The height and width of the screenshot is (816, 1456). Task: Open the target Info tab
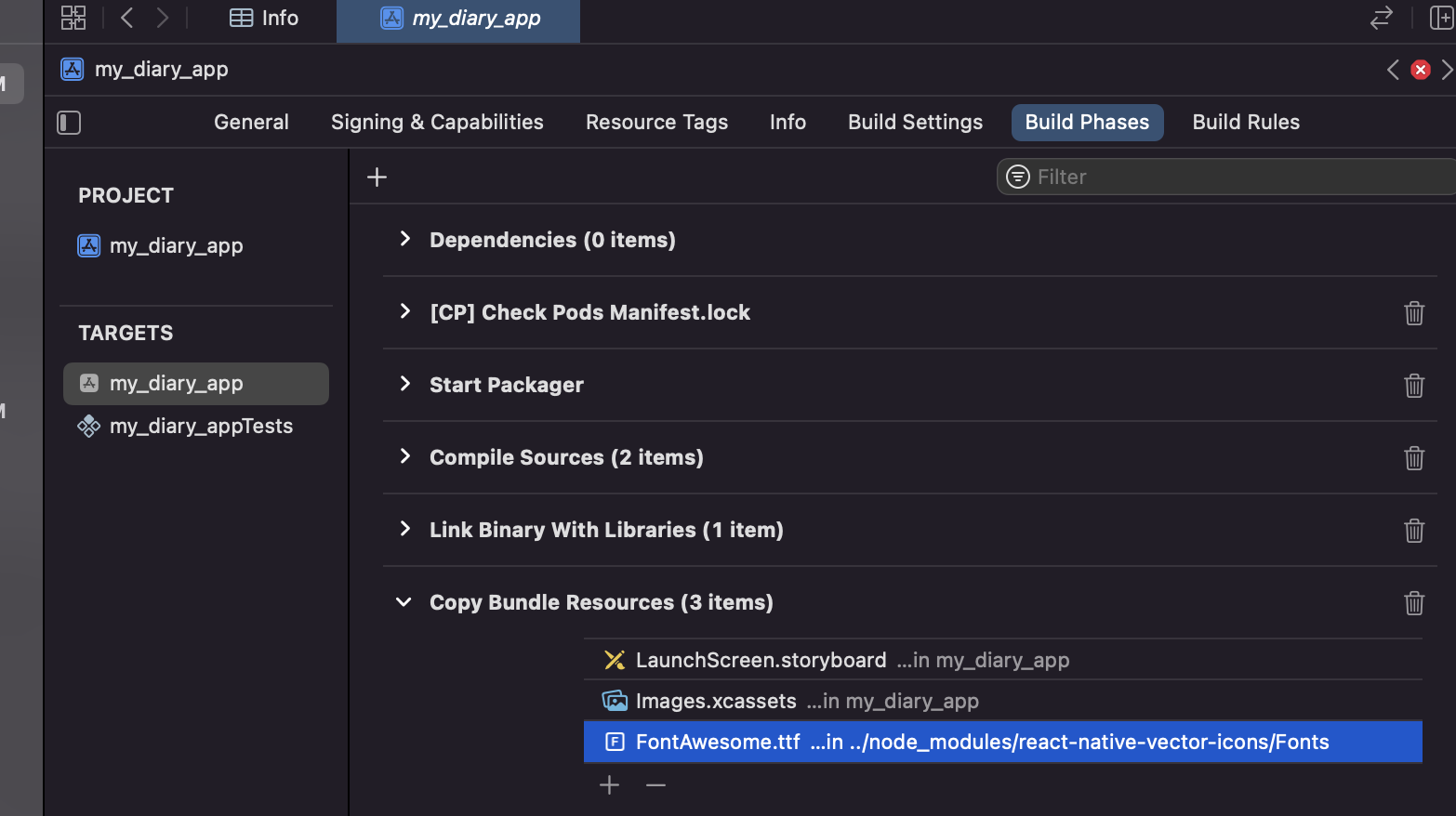pyautogui.click(x=788, y=123)
